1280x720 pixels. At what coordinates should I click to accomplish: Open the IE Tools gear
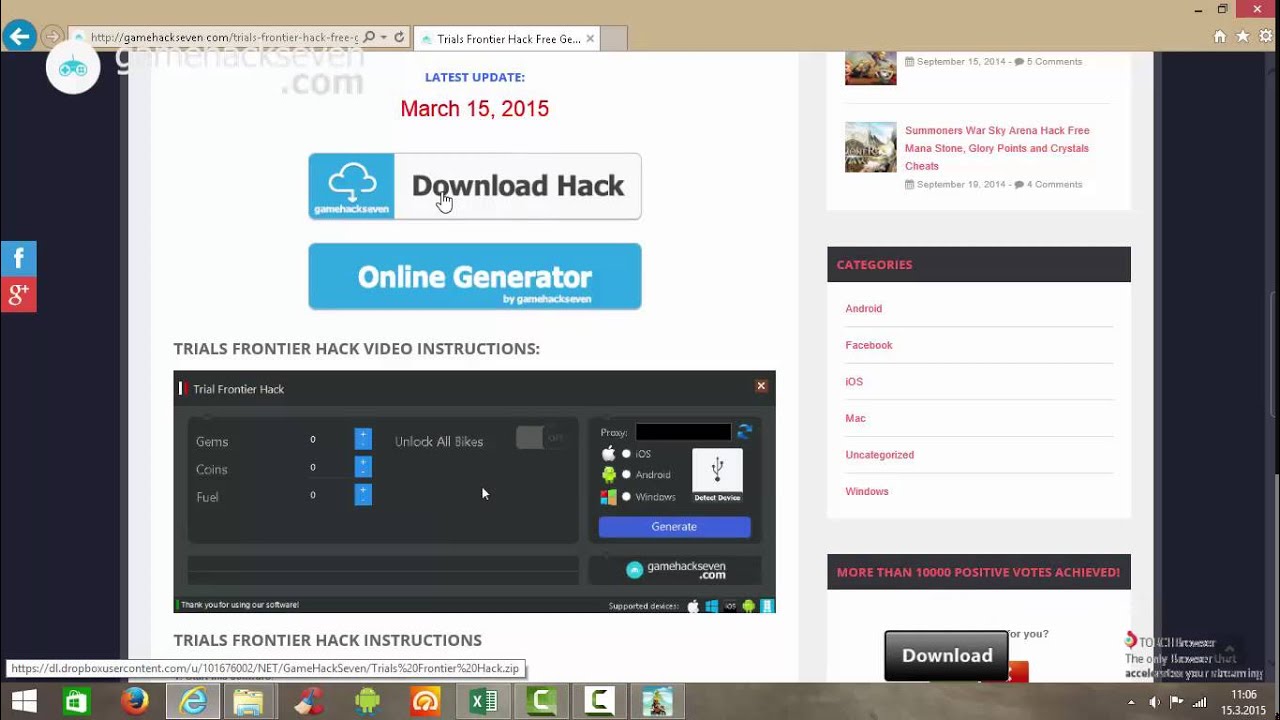pyautogui.click(x=1266, y=36)
